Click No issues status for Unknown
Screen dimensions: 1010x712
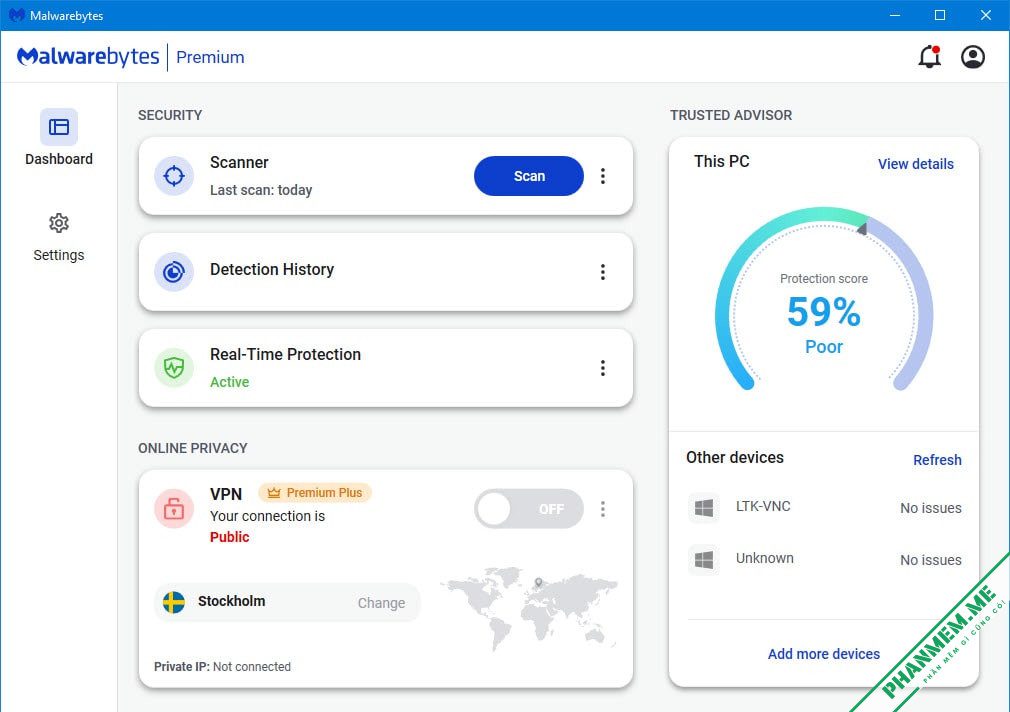pyautogui.click(x=931, y=561)
